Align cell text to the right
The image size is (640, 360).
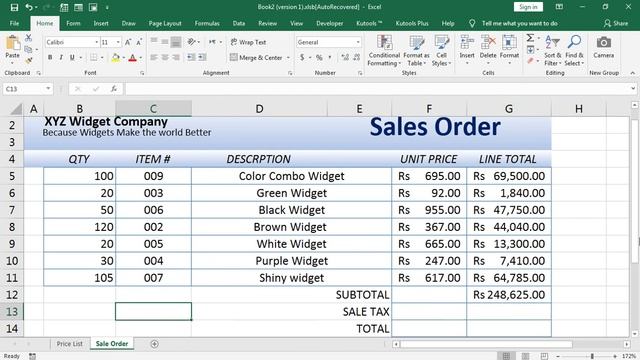coord(176,58)
